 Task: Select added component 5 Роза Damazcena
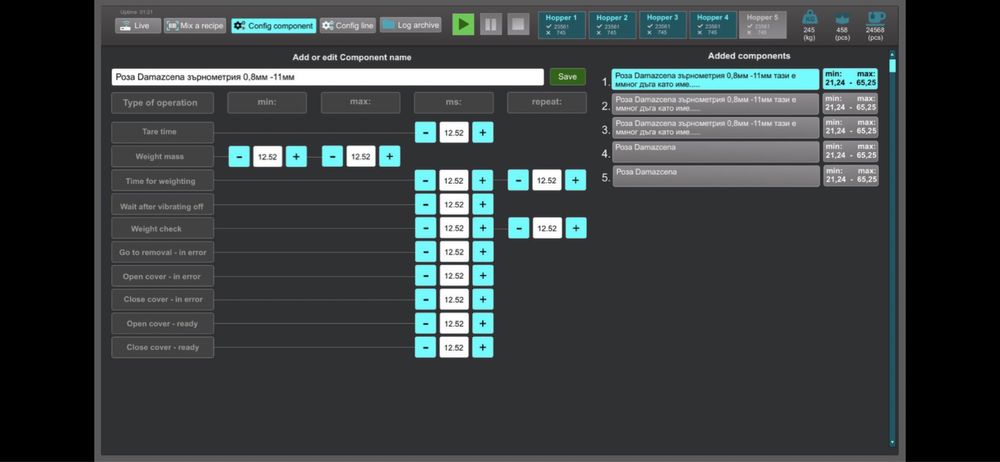point(716,176)
